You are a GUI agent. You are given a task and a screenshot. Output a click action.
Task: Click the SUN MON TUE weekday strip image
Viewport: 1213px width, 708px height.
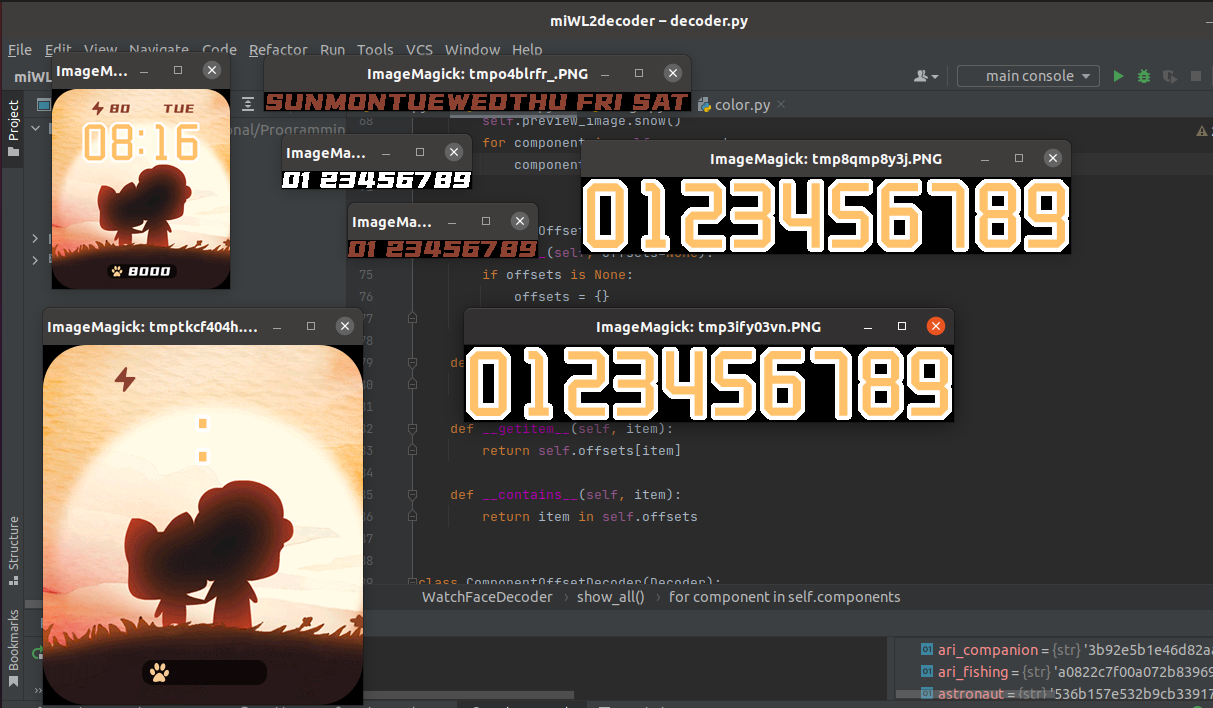(x=477, y=101)
